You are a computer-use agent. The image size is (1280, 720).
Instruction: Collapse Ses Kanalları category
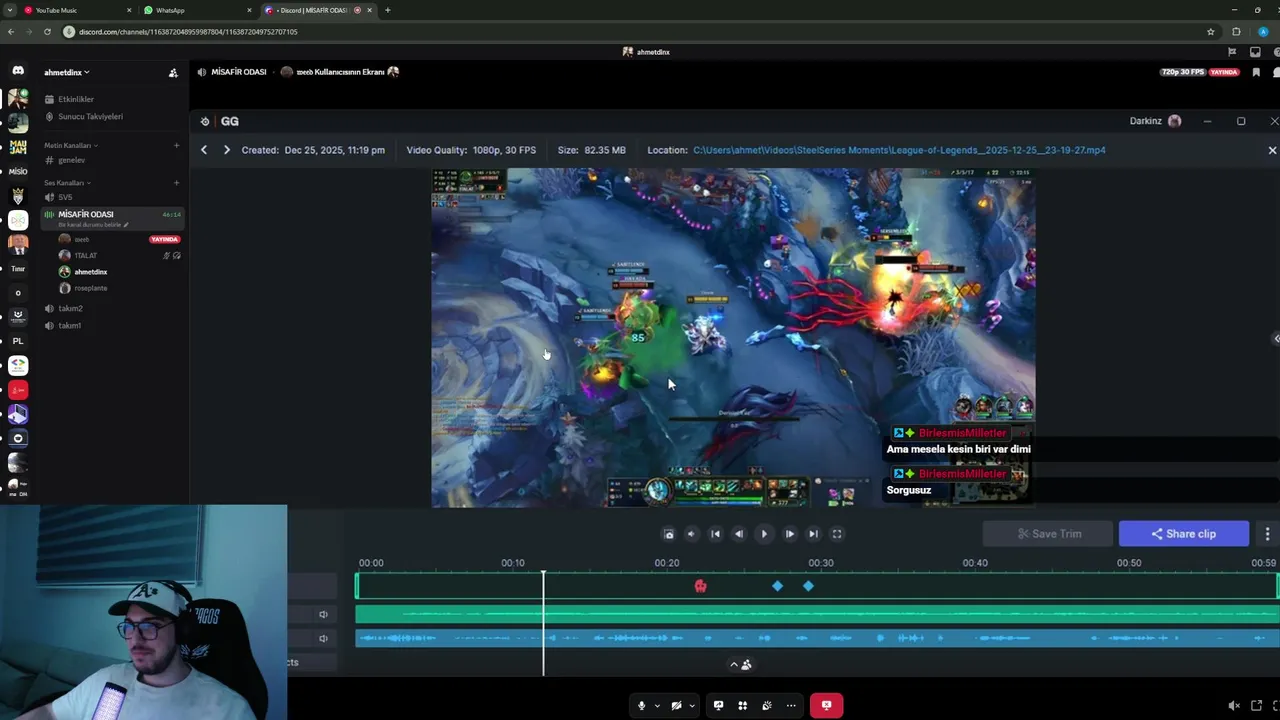67,183
